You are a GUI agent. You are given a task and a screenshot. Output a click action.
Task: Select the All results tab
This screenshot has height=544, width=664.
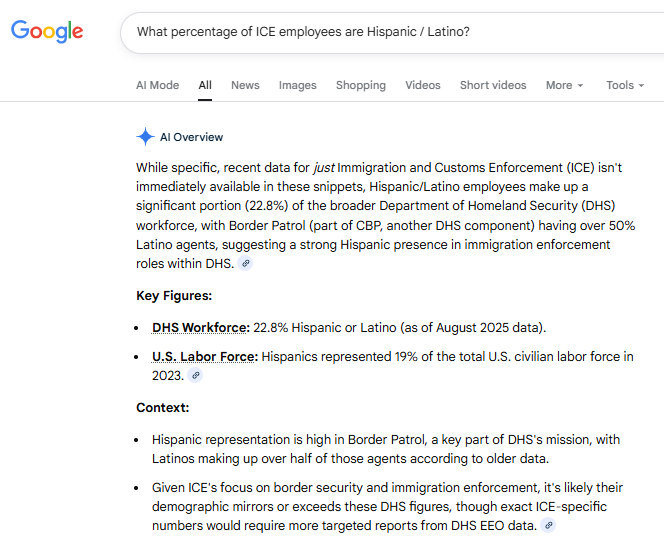pos(205,85)
